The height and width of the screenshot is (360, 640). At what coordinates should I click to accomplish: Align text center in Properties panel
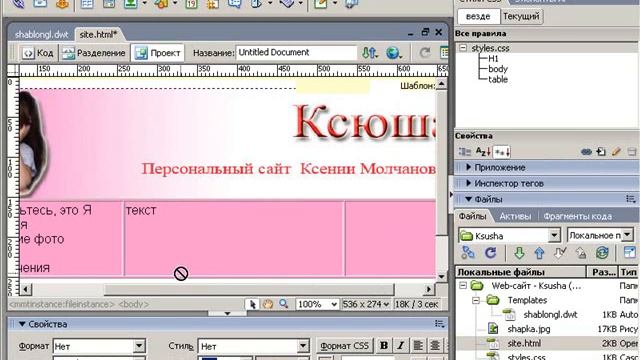(435, 346)
